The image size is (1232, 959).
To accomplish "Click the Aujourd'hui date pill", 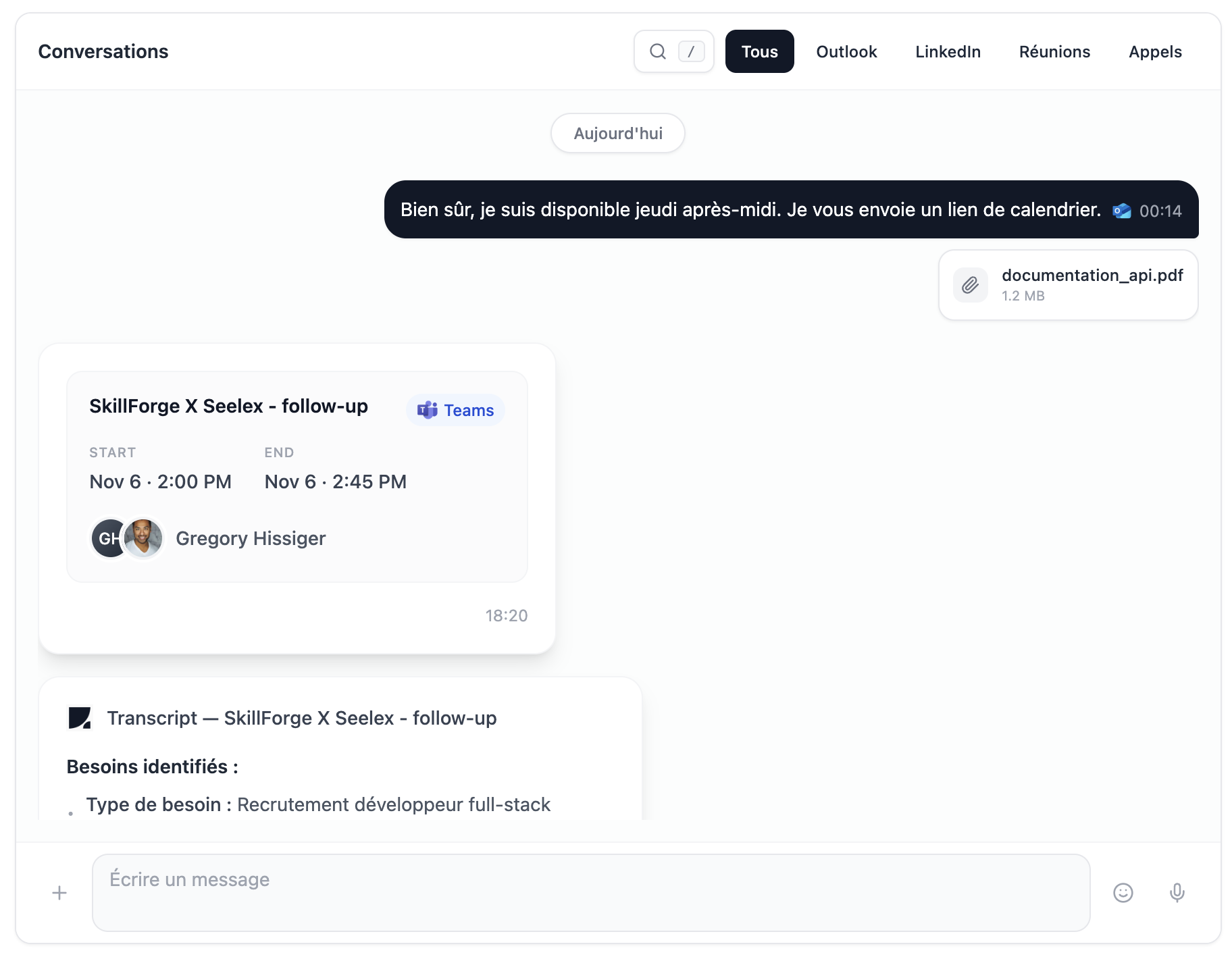I will [x=618, y=133].
